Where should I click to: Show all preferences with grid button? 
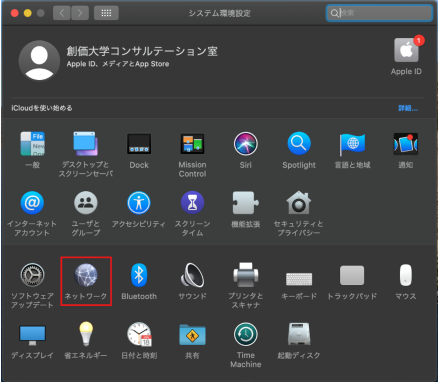click(x=106, y=13)
